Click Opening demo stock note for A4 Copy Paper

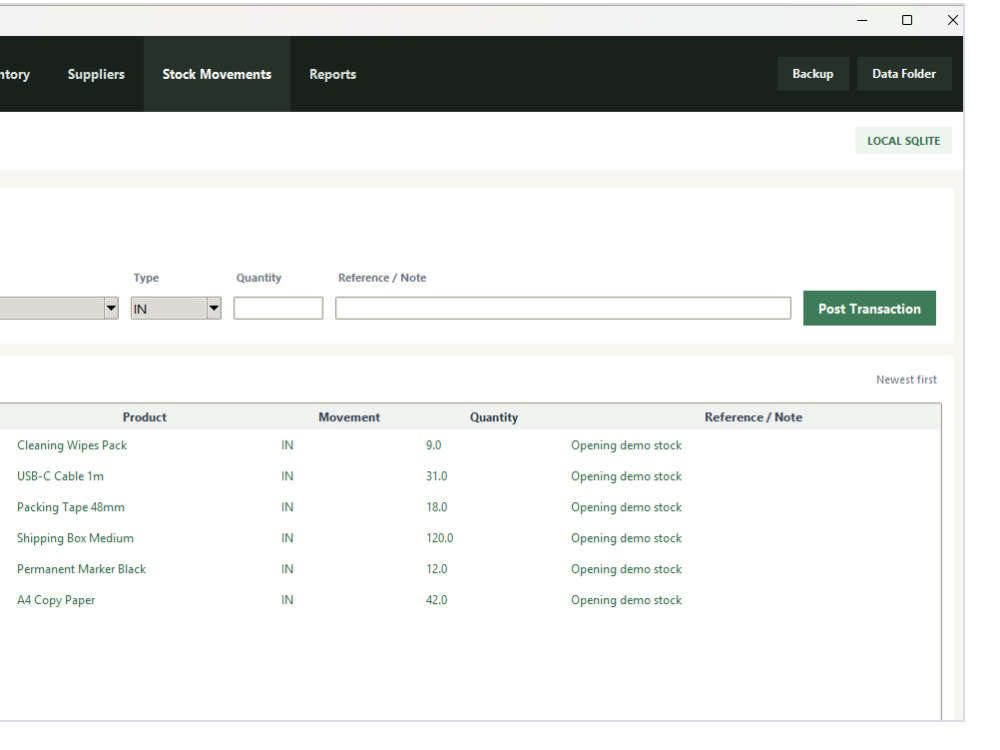(626, 600)
